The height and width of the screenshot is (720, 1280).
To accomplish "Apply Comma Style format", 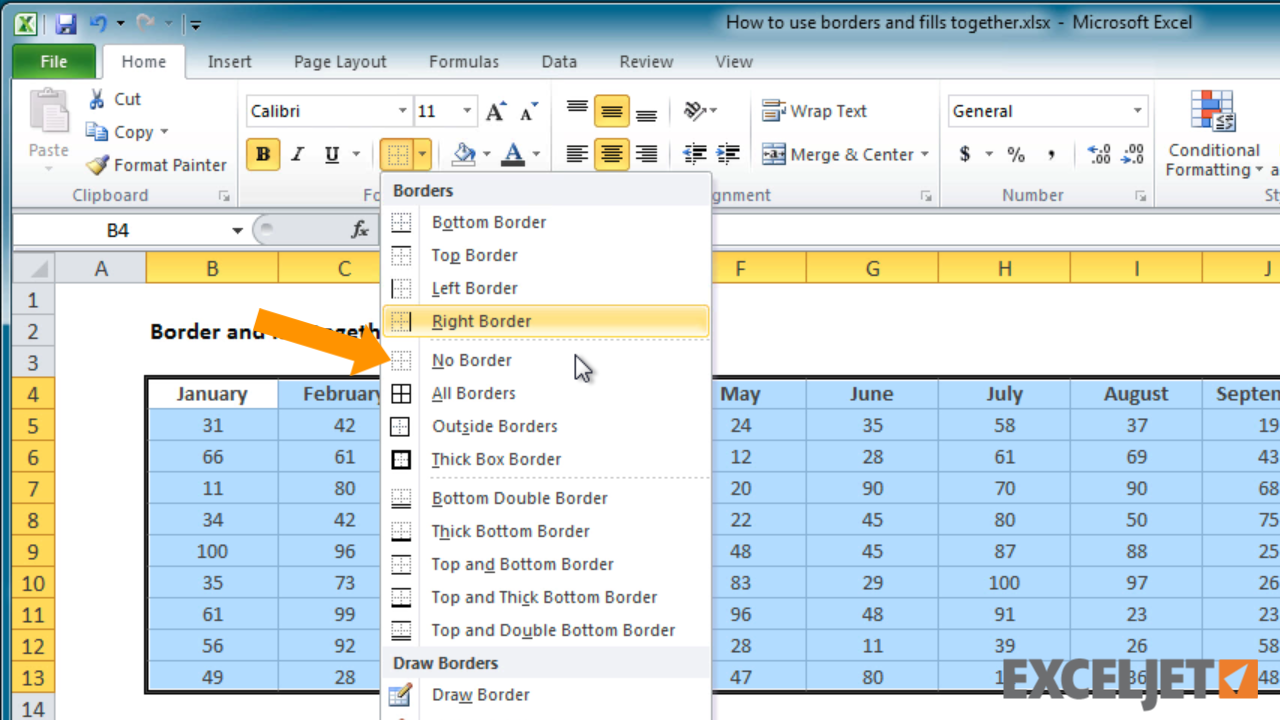I will click(x=1051, y=154).
